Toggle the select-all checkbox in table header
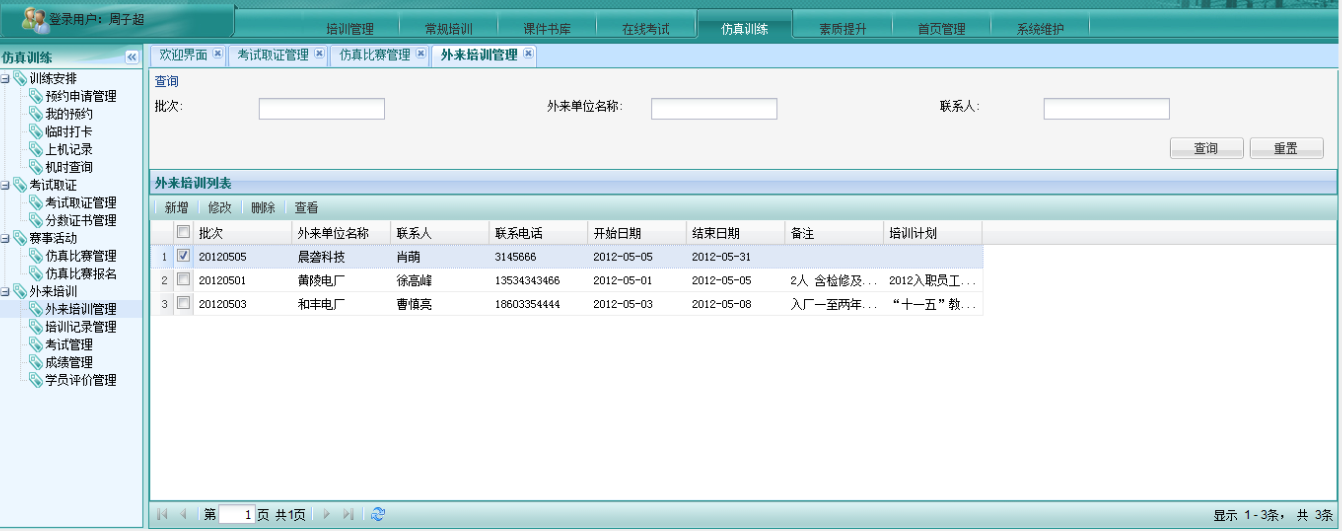The width and height of the screenshot is (1342, 531). [183, 232]
